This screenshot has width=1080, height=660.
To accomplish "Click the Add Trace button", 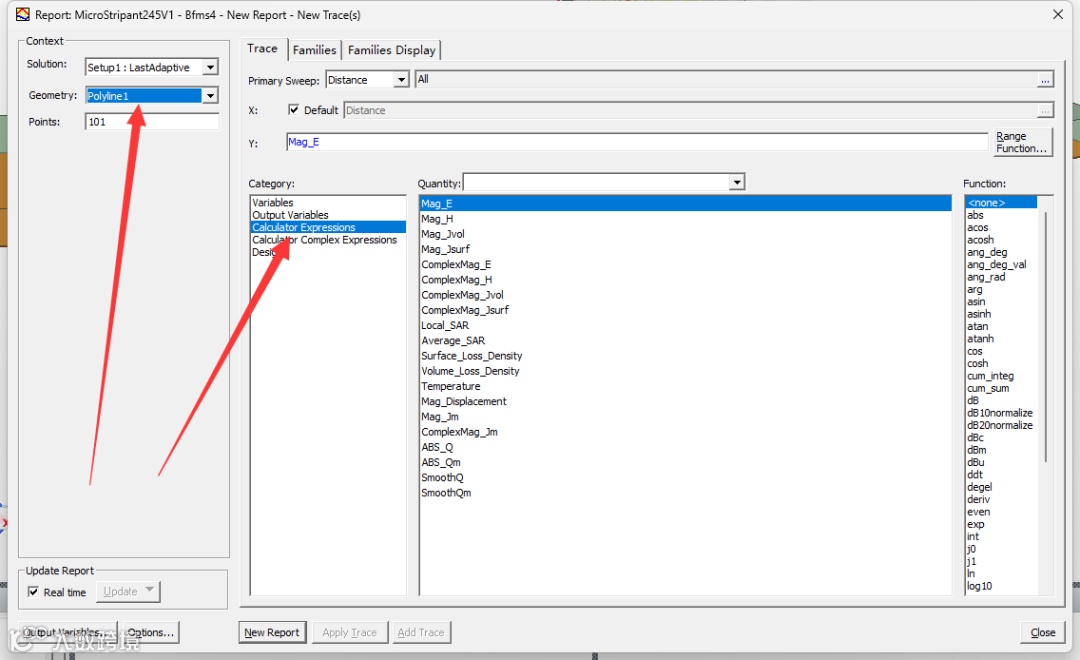I will pyautogui.click(x=421, y=632).
